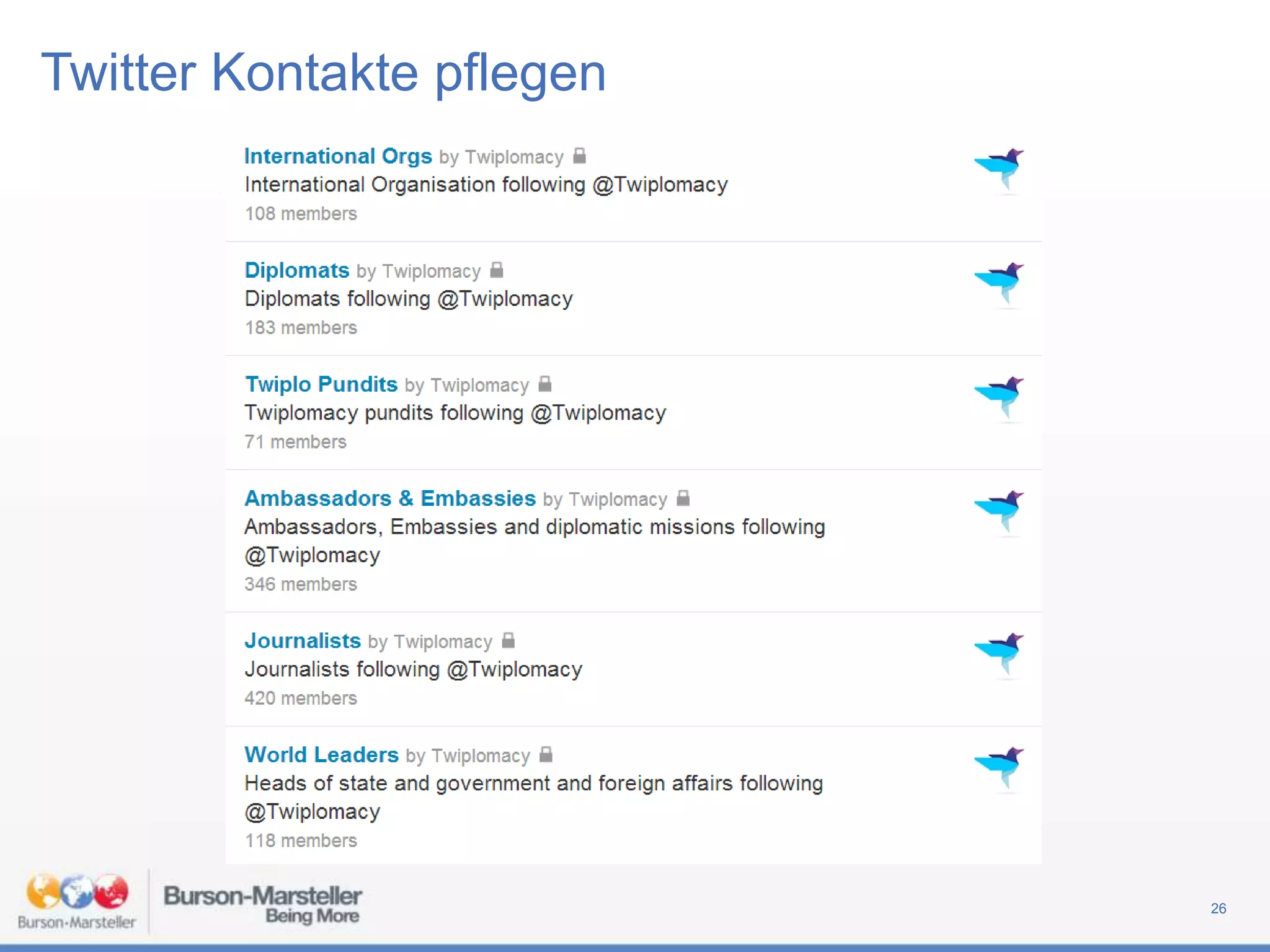Image resolution: width=1270 pixels, height=952 pixels.
Task: Click the 'Twitter Kontakte pflegen' slide title
Action: pos(323,74)
